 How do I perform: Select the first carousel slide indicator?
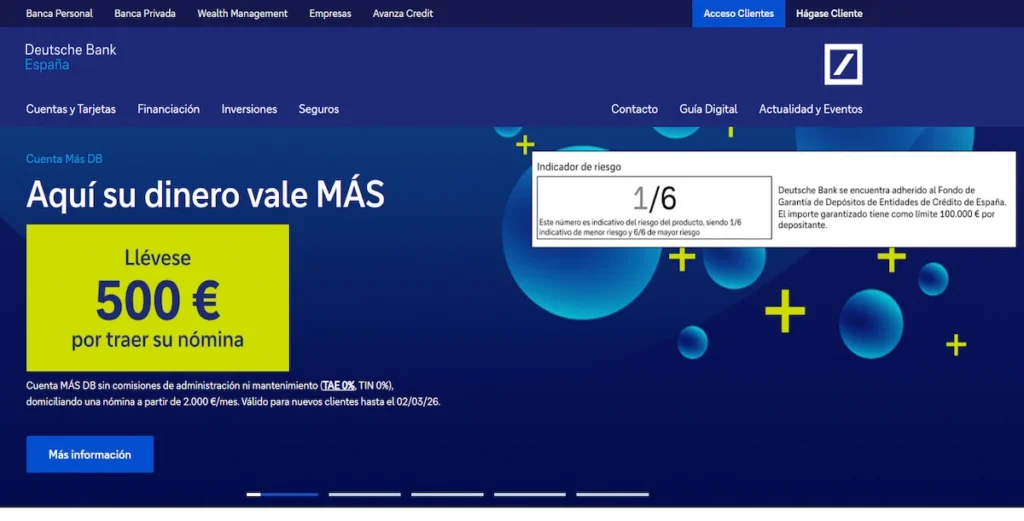[282, 494]
